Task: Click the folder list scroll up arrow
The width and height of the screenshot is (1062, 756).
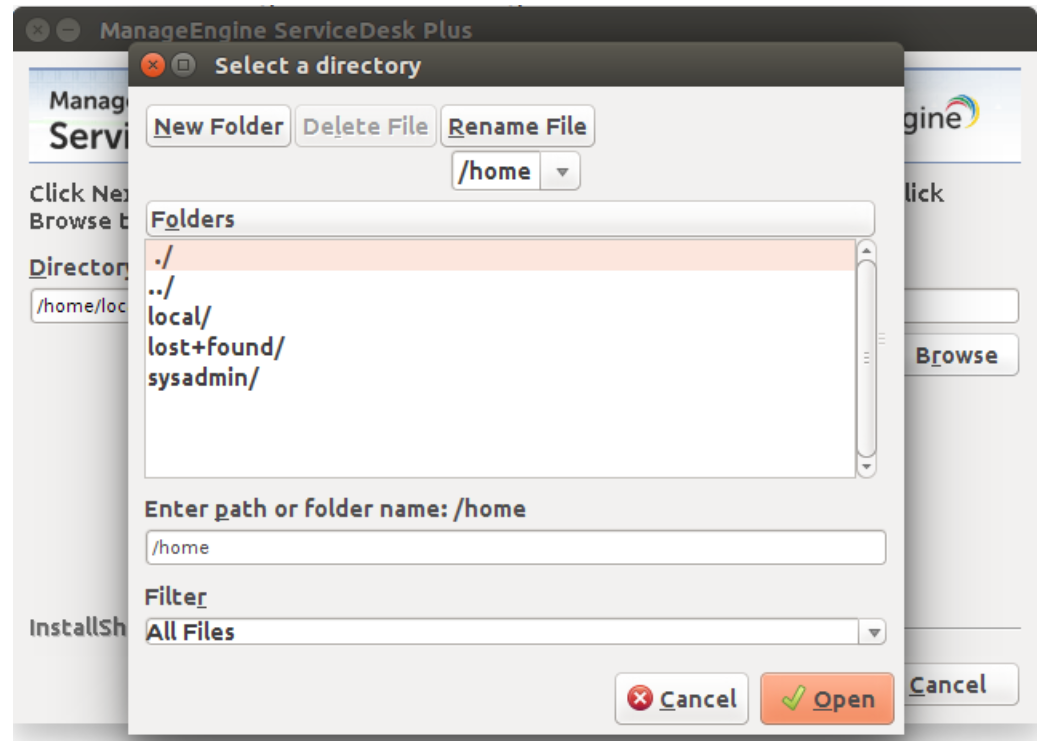Action: coord(866,250)
